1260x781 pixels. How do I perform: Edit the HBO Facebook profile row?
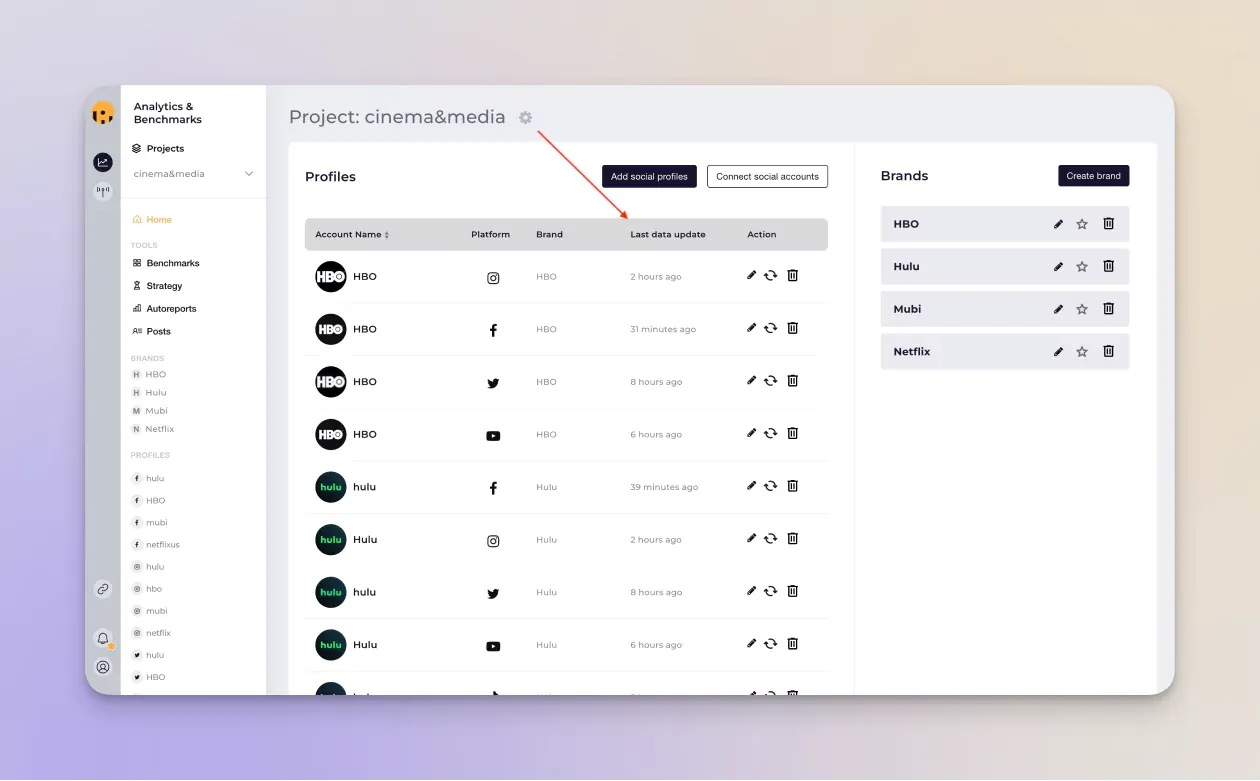point(752,328)
